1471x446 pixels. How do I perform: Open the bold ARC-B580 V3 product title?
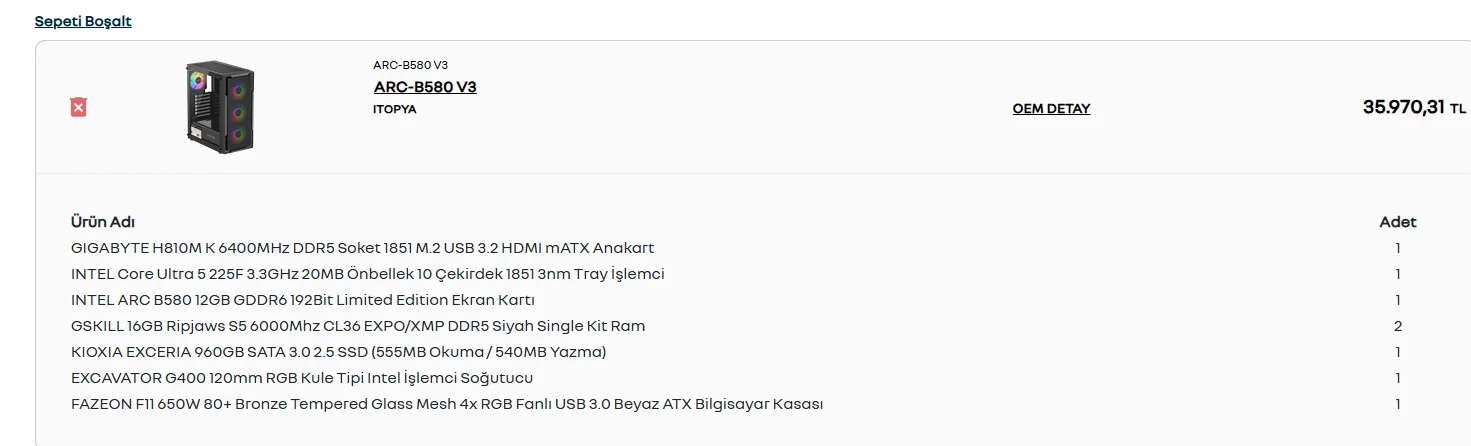pyautogui.click(x=425, y=87)
